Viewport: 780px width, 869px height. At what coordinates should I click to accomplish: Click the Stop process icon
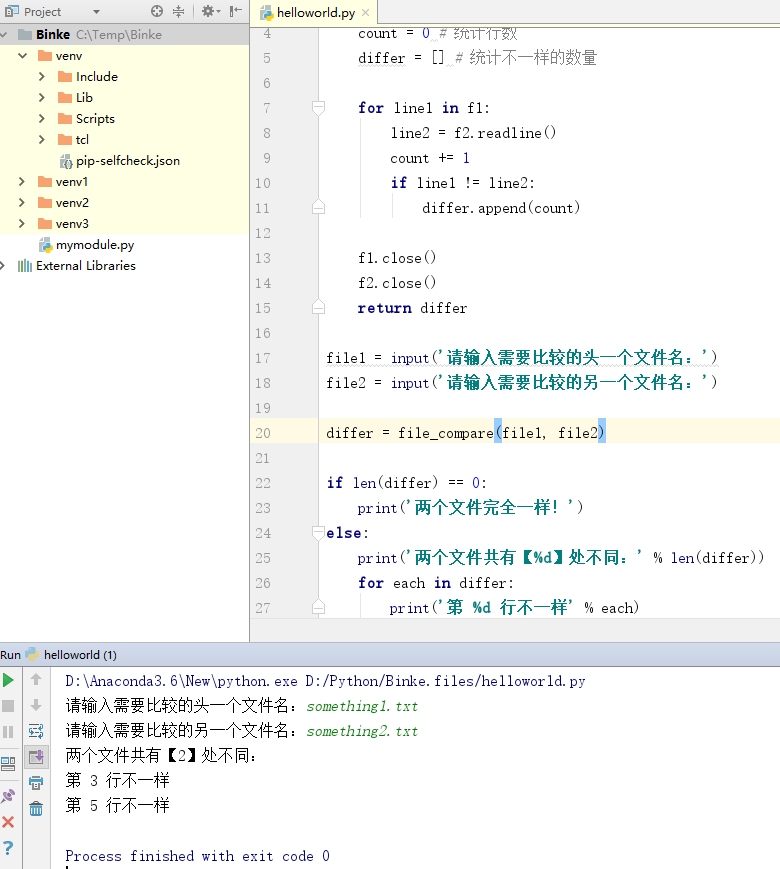(8, 706)
